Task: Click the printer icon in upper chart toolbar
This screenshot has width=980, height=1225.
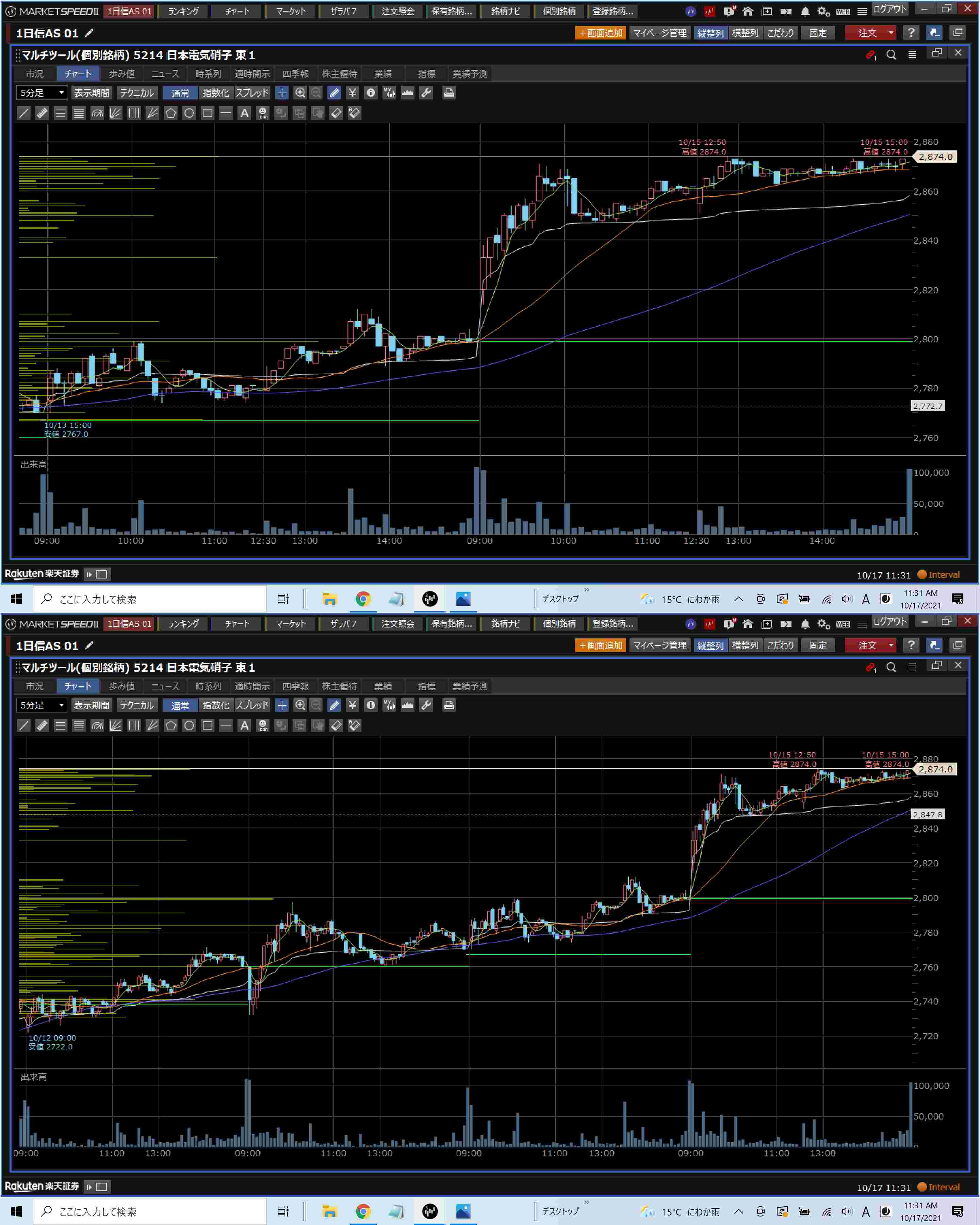Action: (x=449, y=93)
